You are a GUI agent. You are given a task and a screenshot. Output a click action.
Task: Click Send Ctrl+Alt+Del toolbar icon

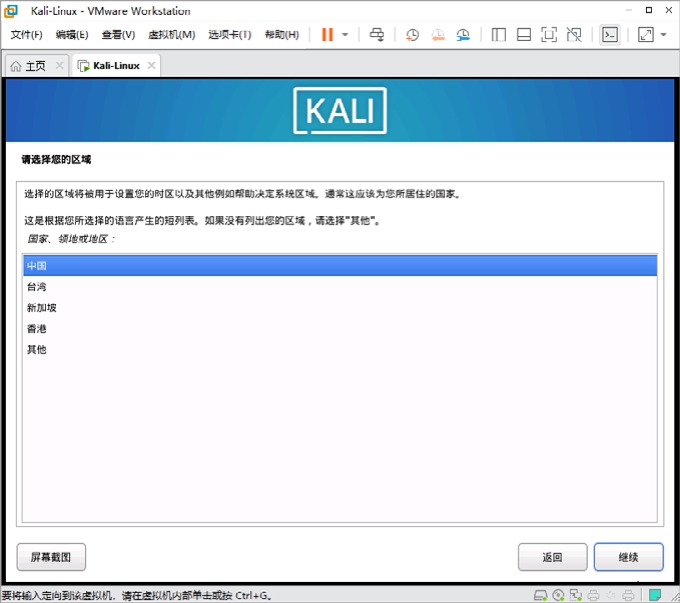(x=376, y=35)
